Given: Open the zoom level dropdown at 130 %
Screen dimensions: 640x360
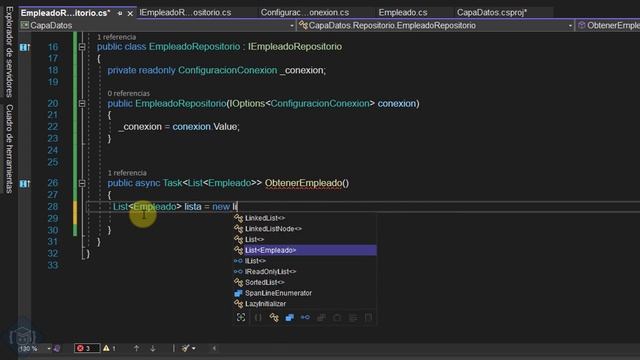Looking at the screenshot, I should coord(49,349).
